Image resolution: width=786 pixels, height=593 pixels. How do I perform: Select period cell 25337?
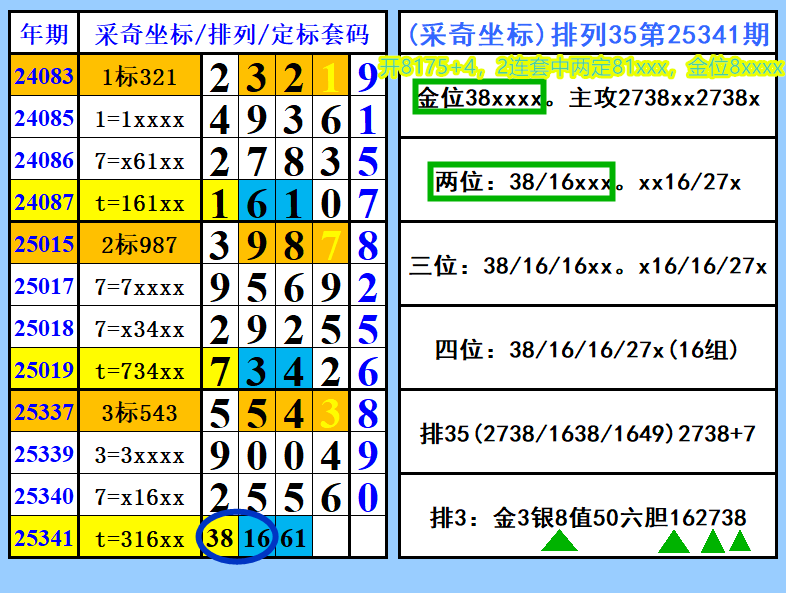(x=44, y=412)
